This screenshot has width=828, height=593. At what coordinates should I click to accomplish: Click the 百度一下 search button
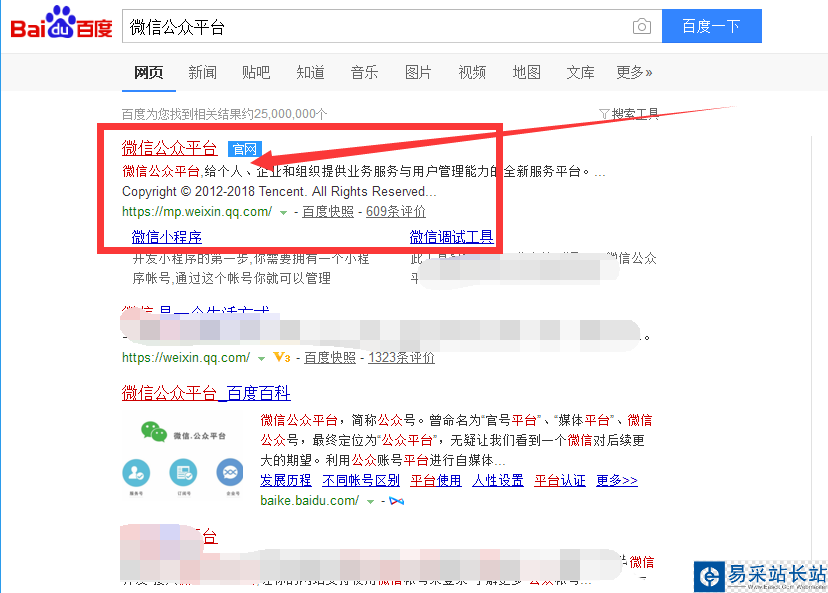click(x=711, y=26)
